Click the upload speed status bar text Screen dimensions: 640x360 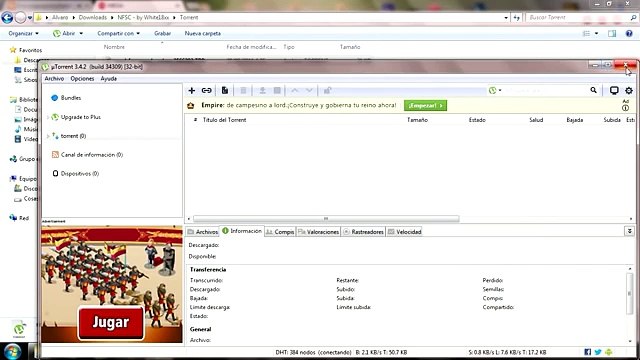point(507,352)
